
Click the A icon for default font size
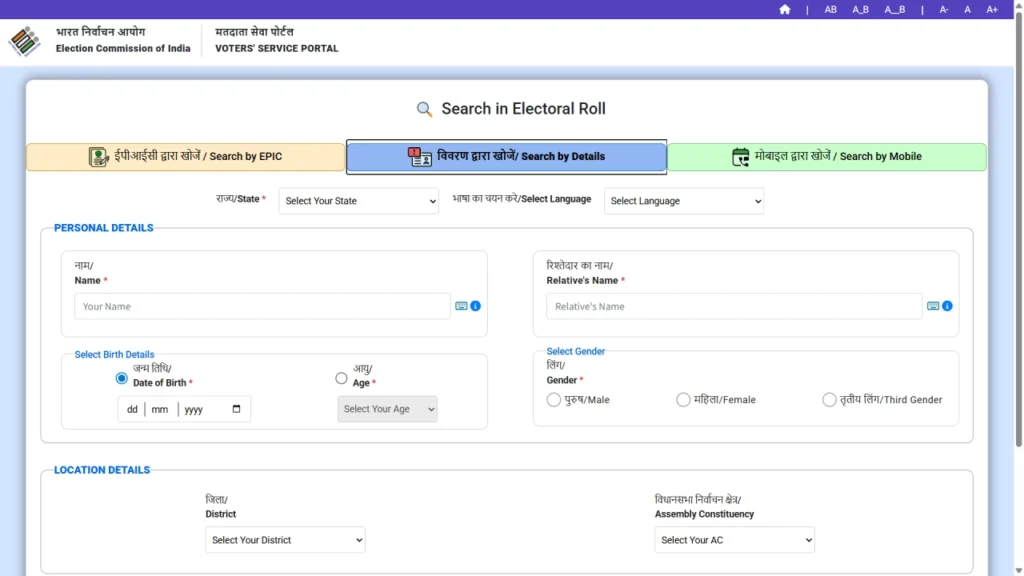tap(967, 9)
